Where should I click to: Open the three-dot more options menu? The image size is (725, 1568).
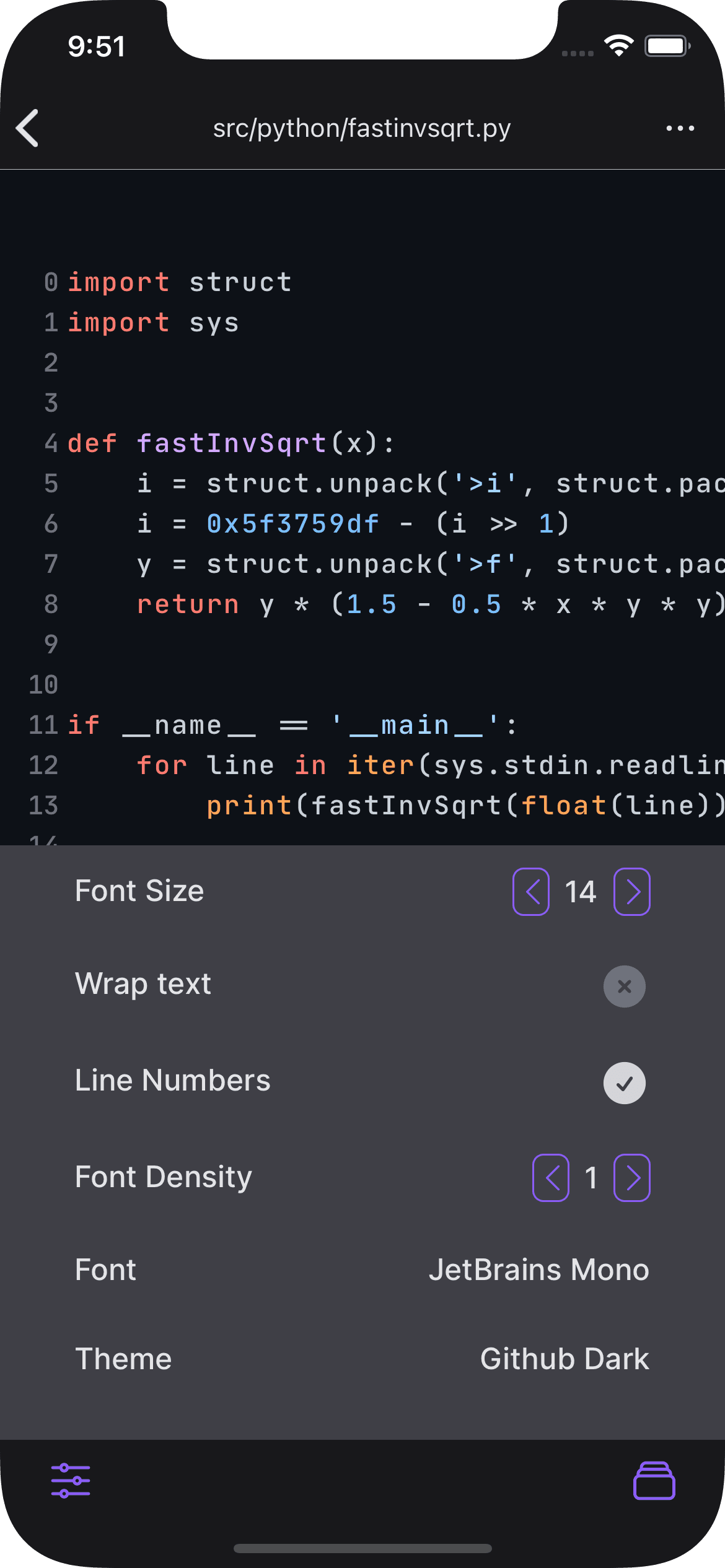(680, 128)
